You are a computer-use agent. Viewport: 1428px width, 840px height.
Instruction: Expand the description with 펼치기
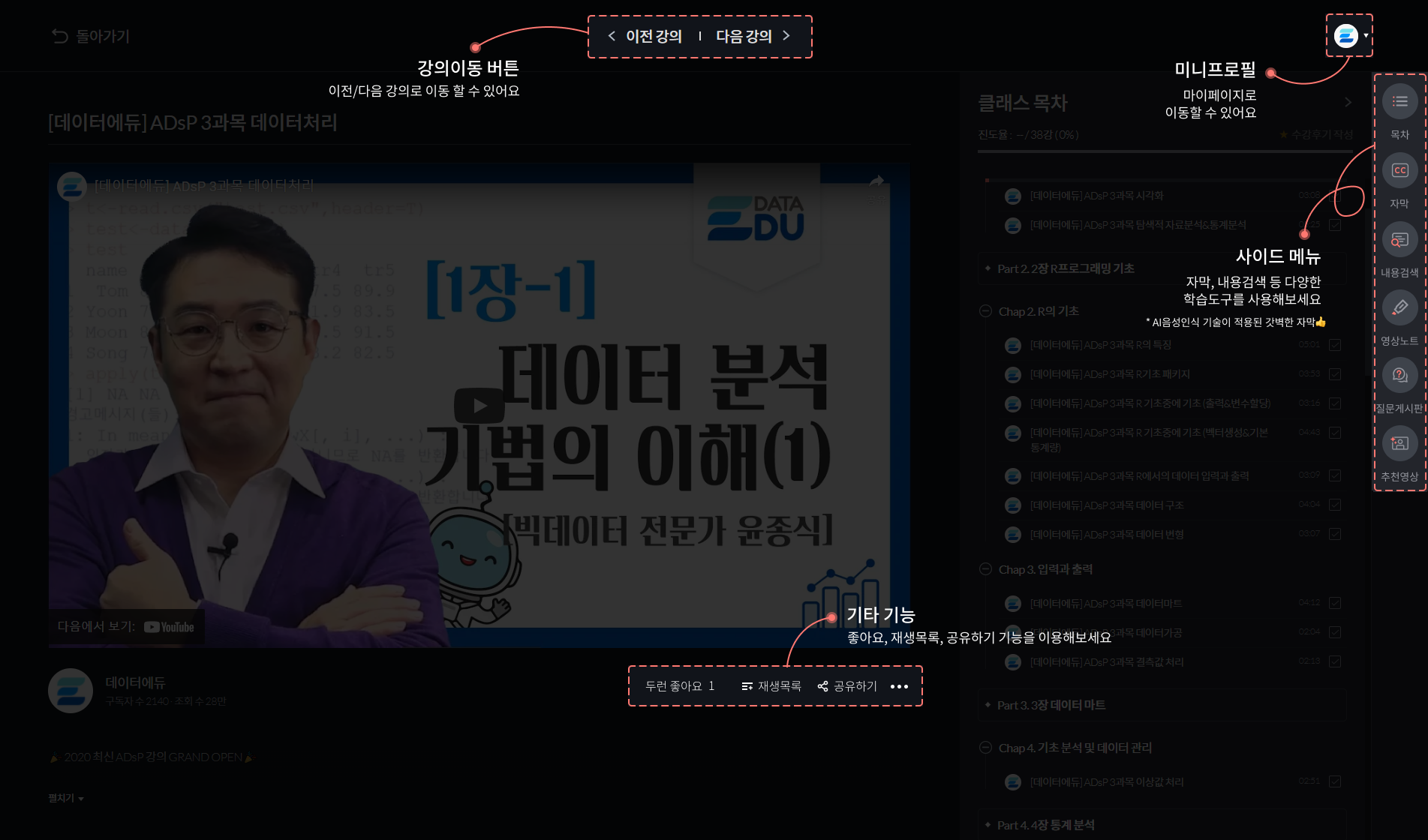click(66, 798)
